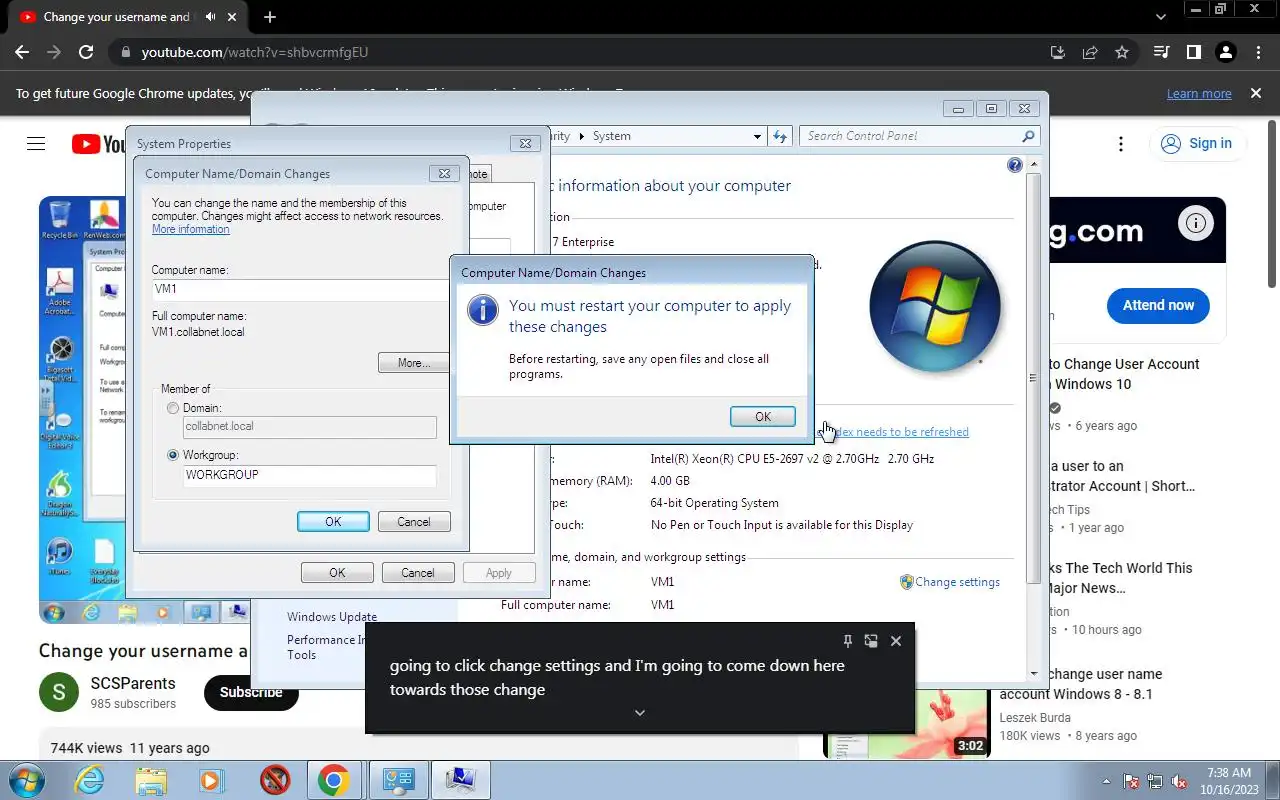Mute the tab via its speaker icon

point(212,17)
